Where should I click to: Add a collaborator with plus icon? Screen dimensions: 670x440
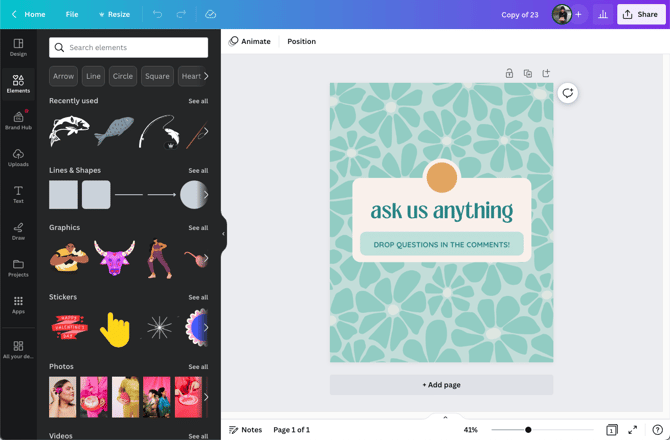click(x=578, y=15)
